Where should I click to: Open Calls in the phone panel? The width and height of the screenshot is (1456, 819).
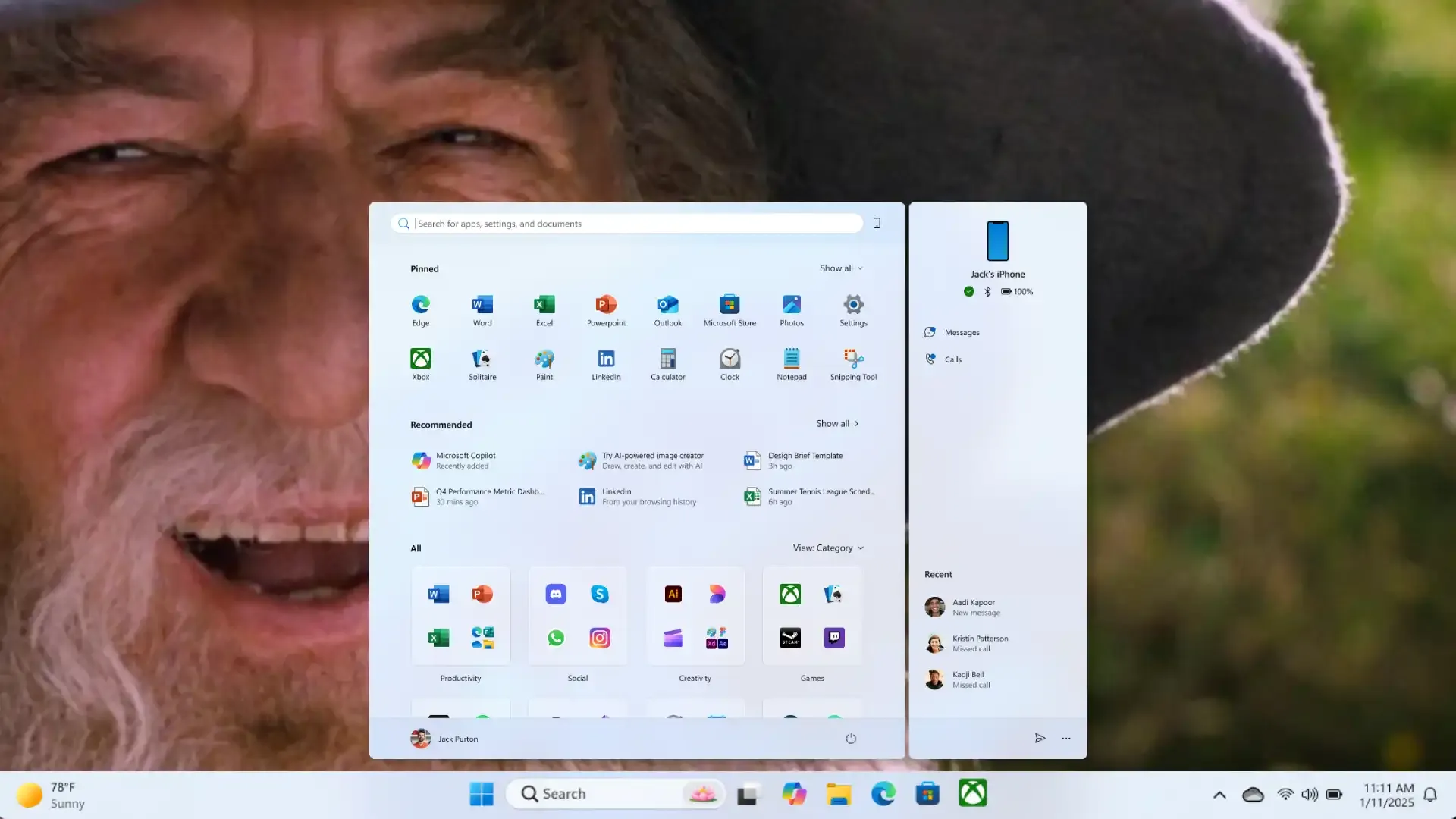(x=952, y=359)
